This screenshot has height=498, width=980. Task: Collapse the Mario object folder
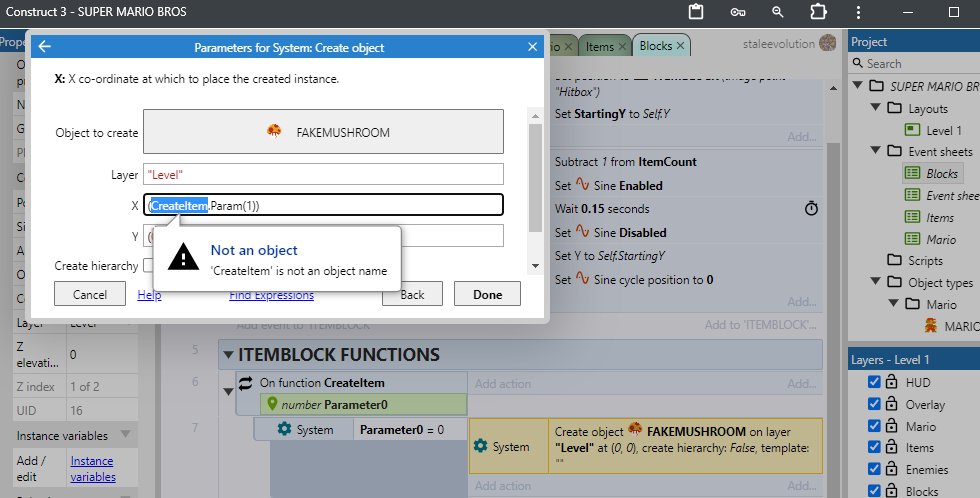tap(894, 304)
